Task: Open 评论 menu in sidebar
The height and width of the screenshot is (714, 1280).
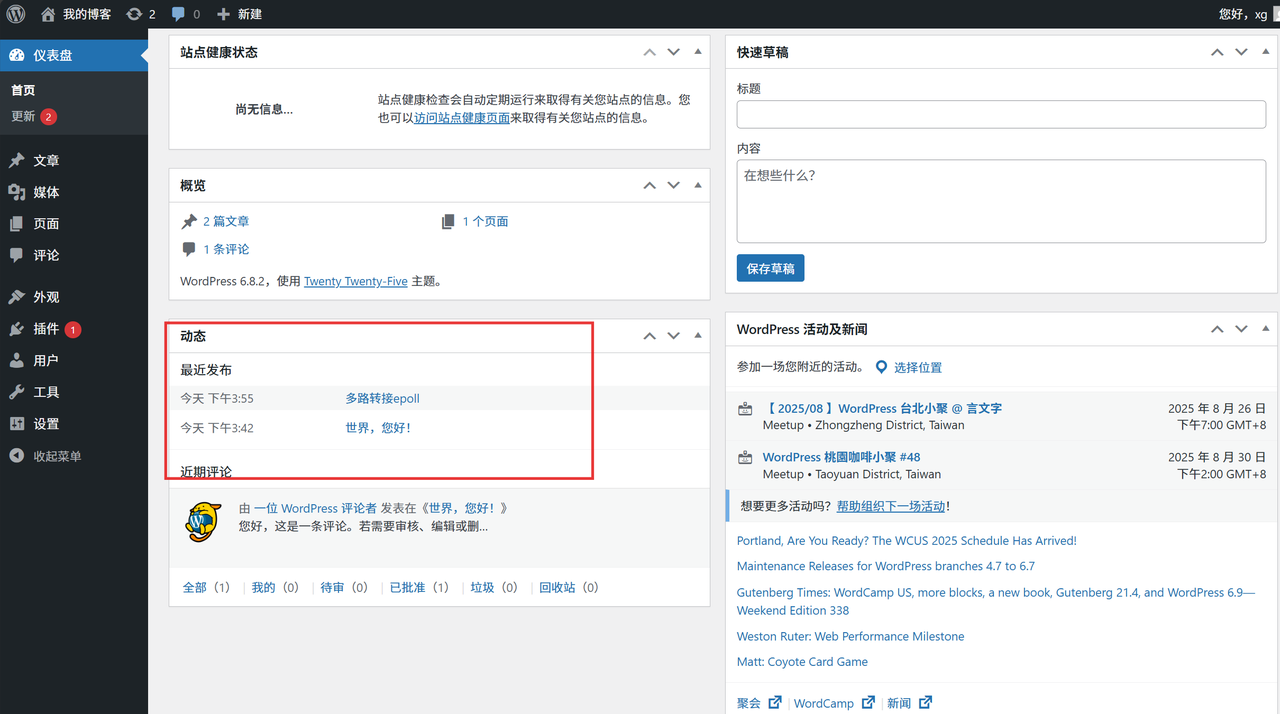Action: (x=74, y=255)
